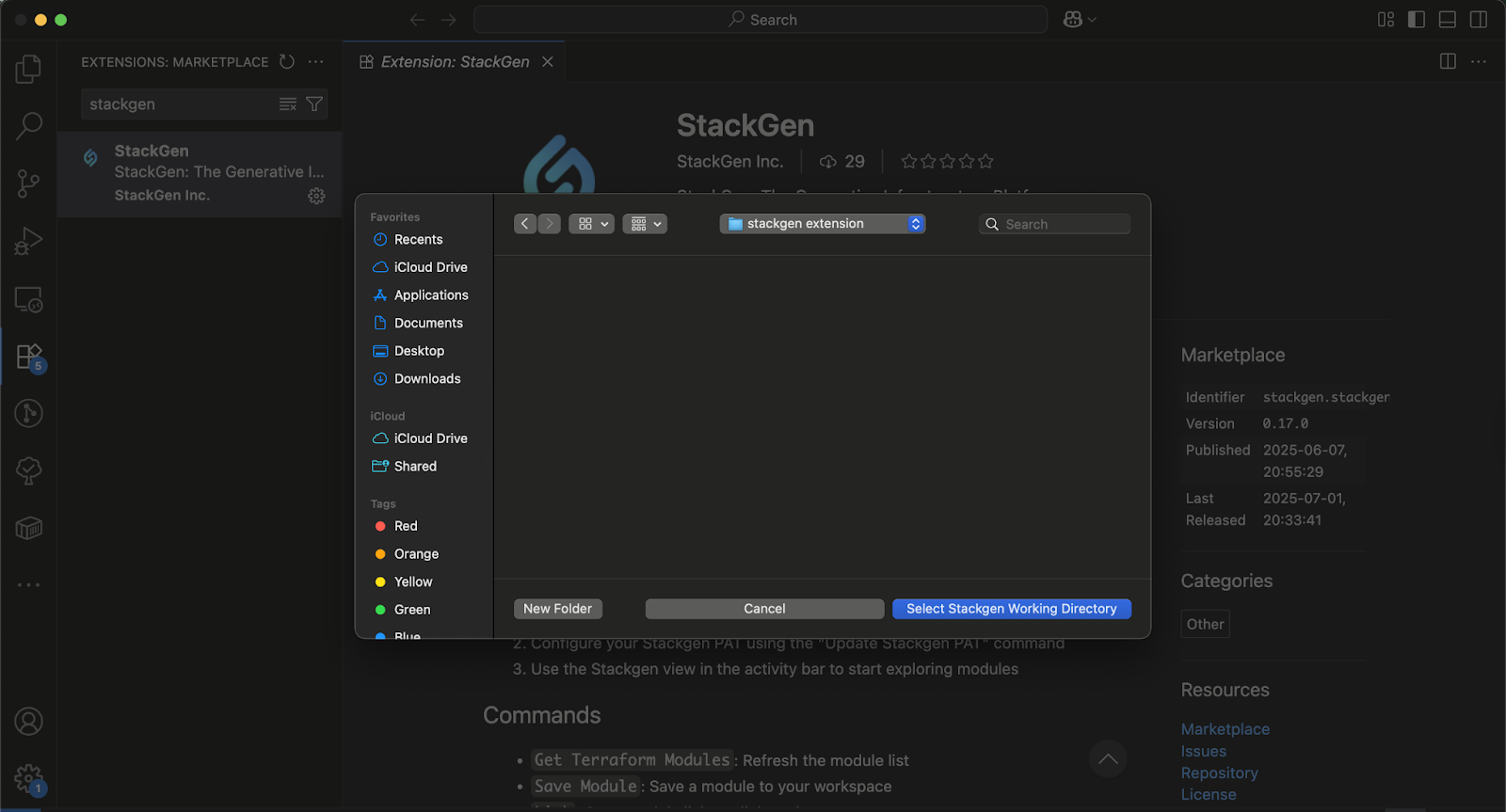Open the StackGen cube view in activity bar
The width and height of the screenshot is (1506, 812).
tap(28, 528)
